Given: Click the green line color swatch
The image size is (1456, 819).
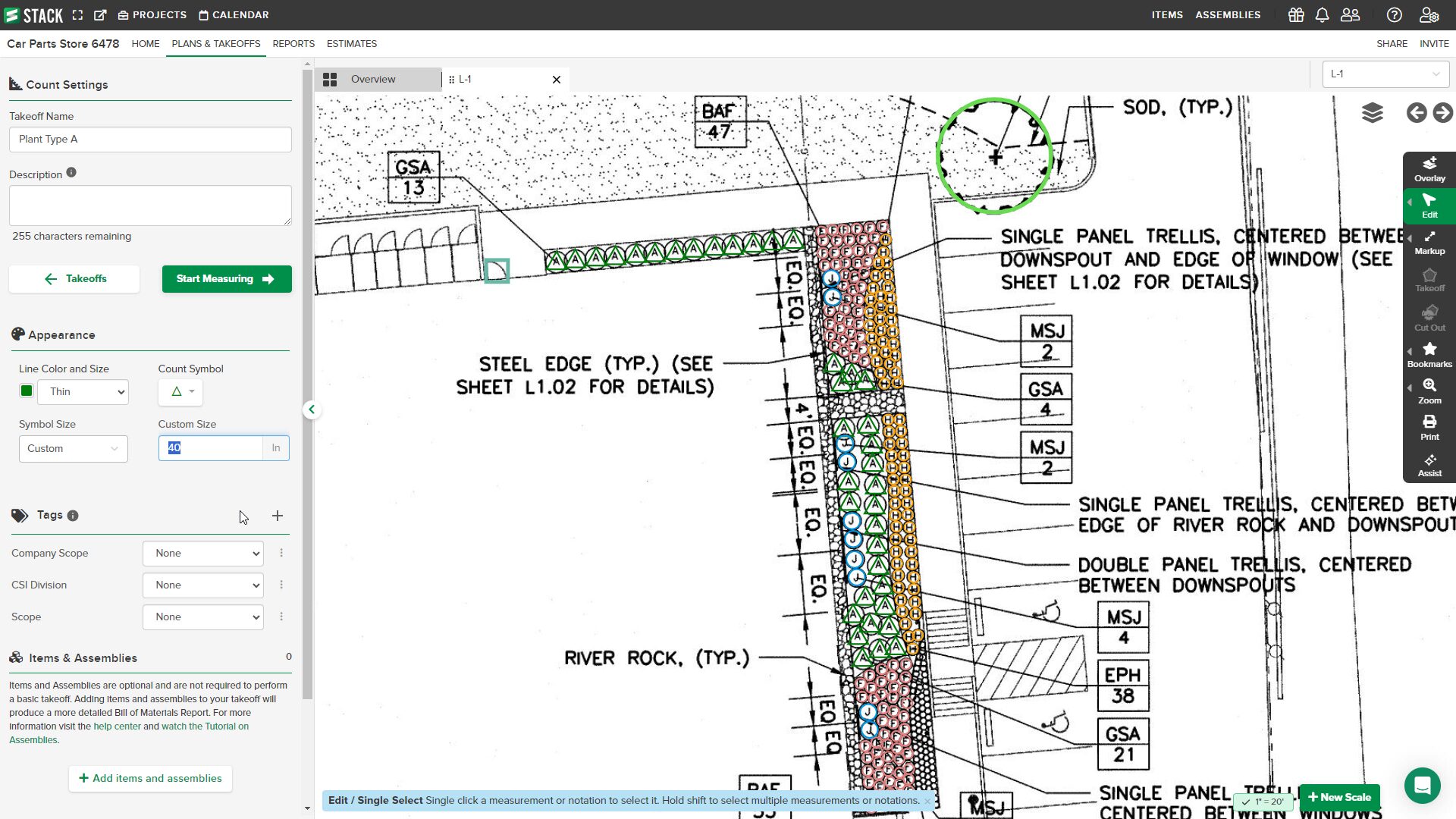Looking at the screenshot, I should click(x=27, y=391).
